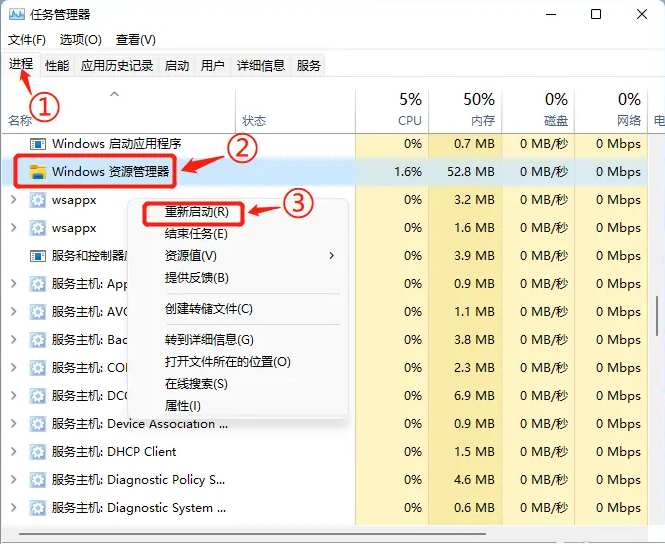
Task: Expand the 服务主机: Diagnostic Policy group
Action: [14, 480]
